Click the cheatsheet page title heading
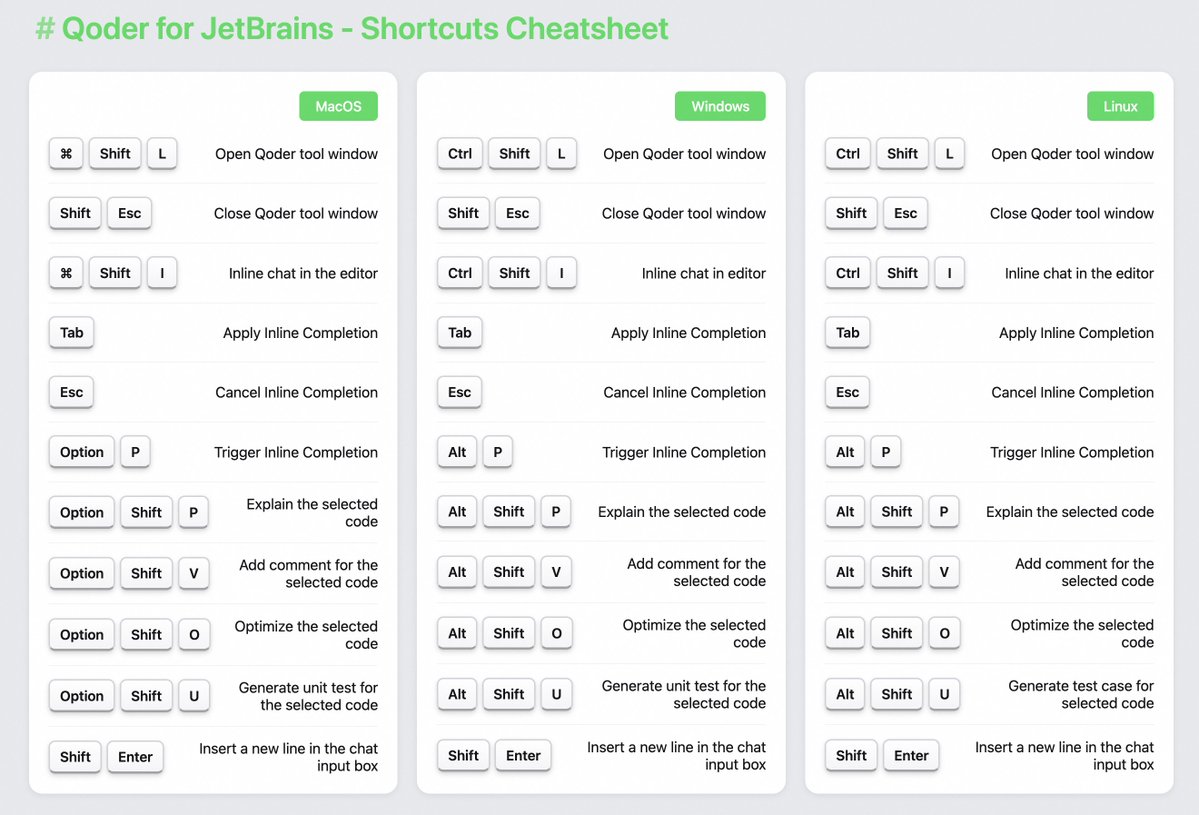 pos(352,28)
